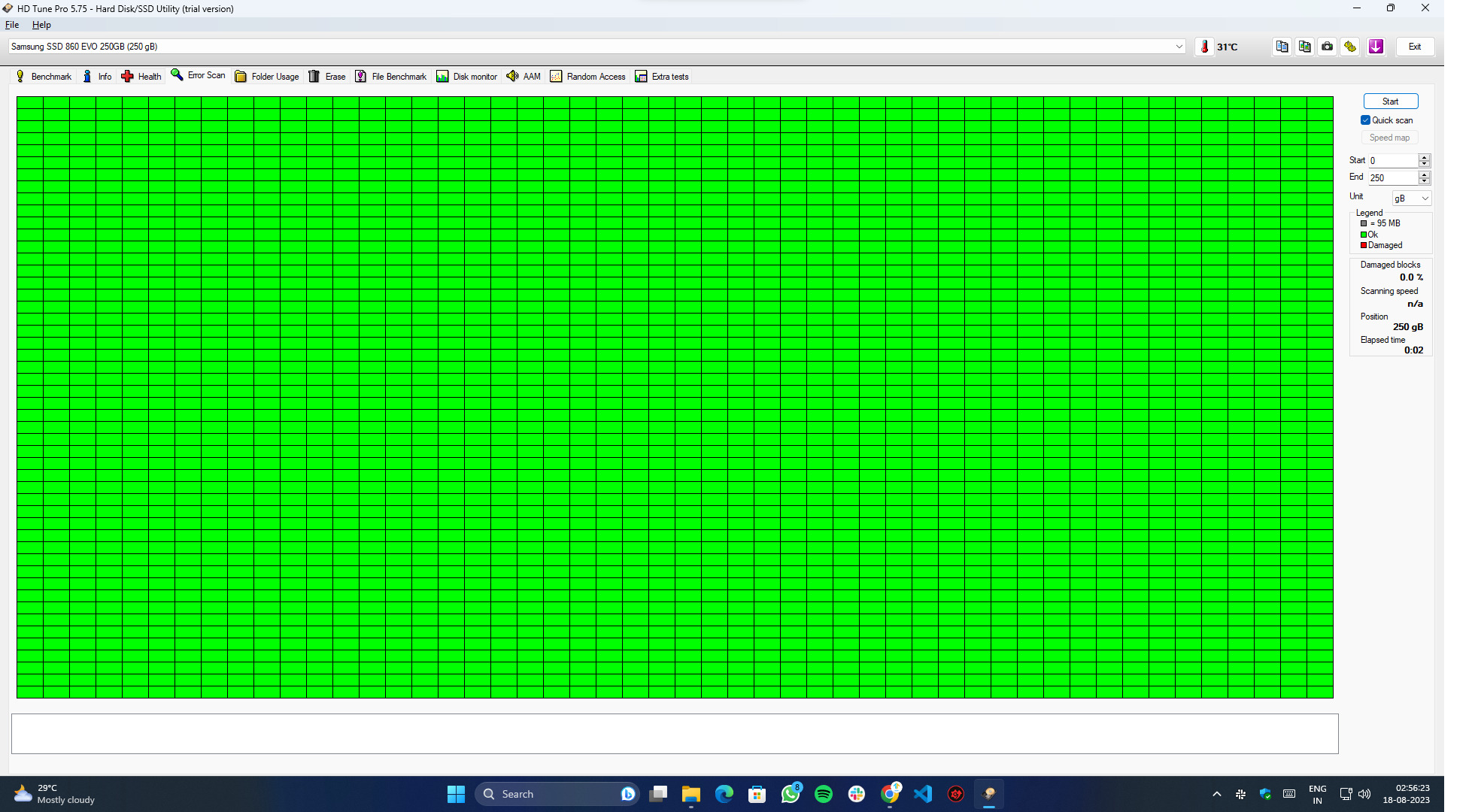The height and width of the screenshot is (812, 1475).
Task: Show hidden system tray icons
Action: tap(1217, 794)
